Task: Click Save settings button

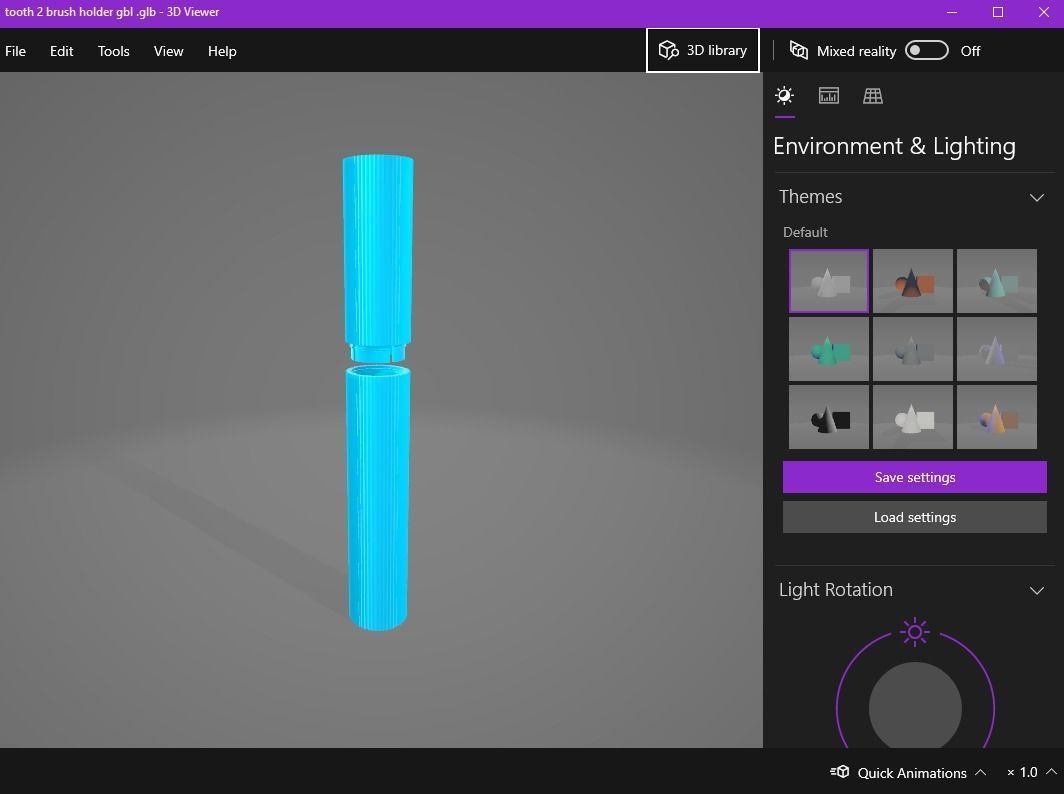Action: click(915, 477)
